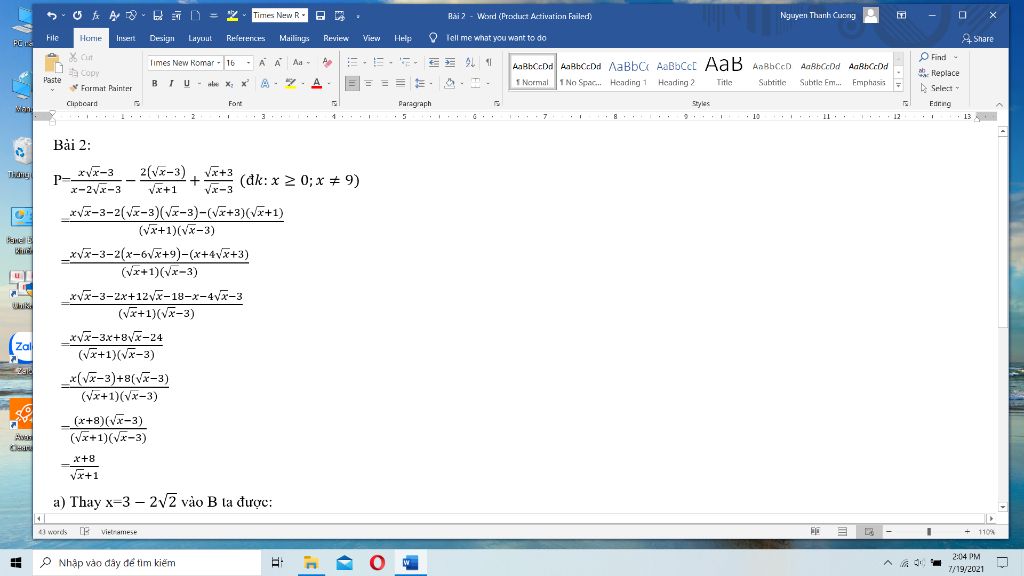Open the font name dropdown
This screenshot has height=576, width=1024.
(x=218, y=63)
